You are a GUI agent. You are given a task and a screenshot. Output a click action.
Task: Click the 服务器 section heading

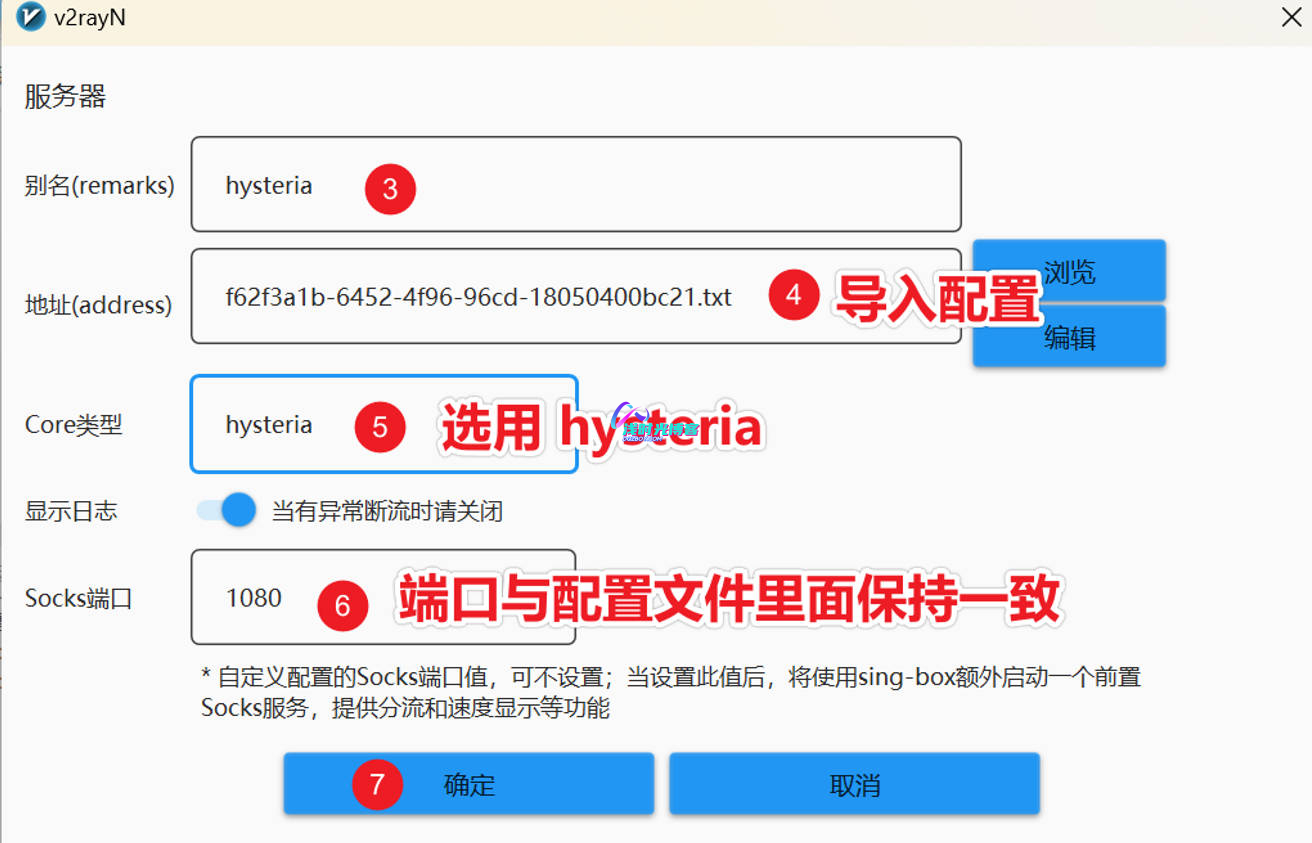click(x=65, y=97)
